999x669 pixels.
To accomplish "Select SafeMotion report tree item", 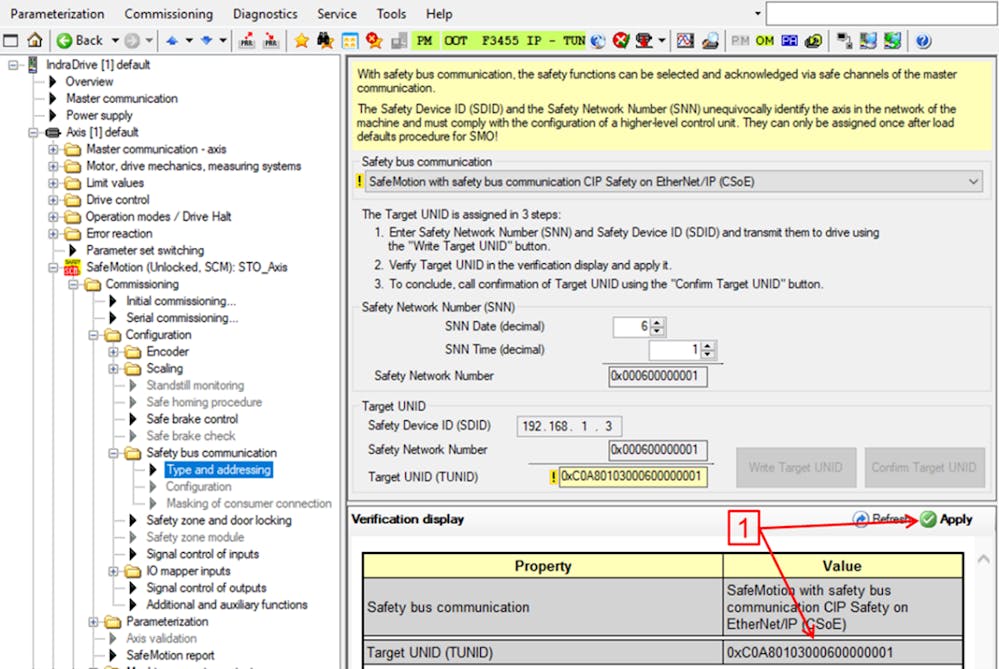I will 170,656.
